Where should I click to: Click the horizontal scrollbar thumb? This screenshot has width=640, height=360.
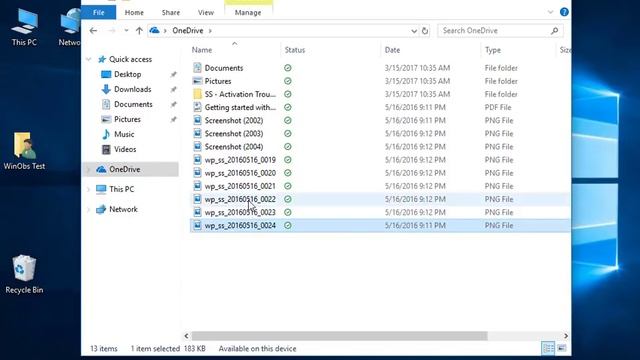coord(339,336)
